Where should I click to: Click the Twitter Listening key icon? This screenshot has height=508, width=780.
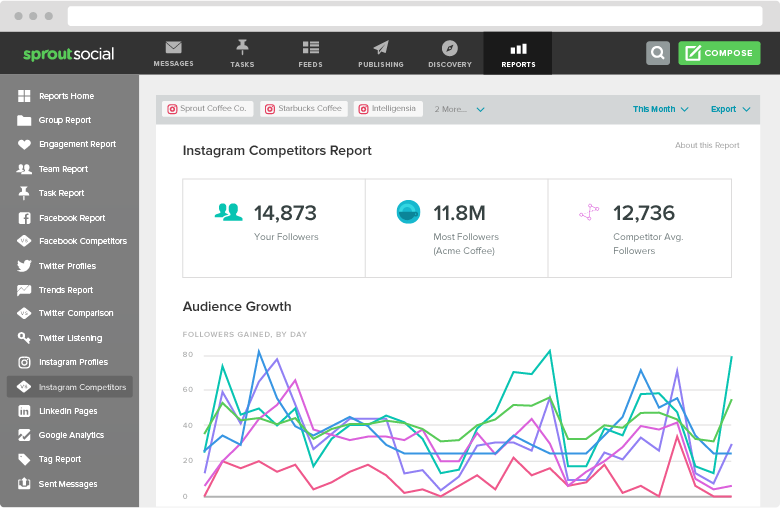coord(24,338)
